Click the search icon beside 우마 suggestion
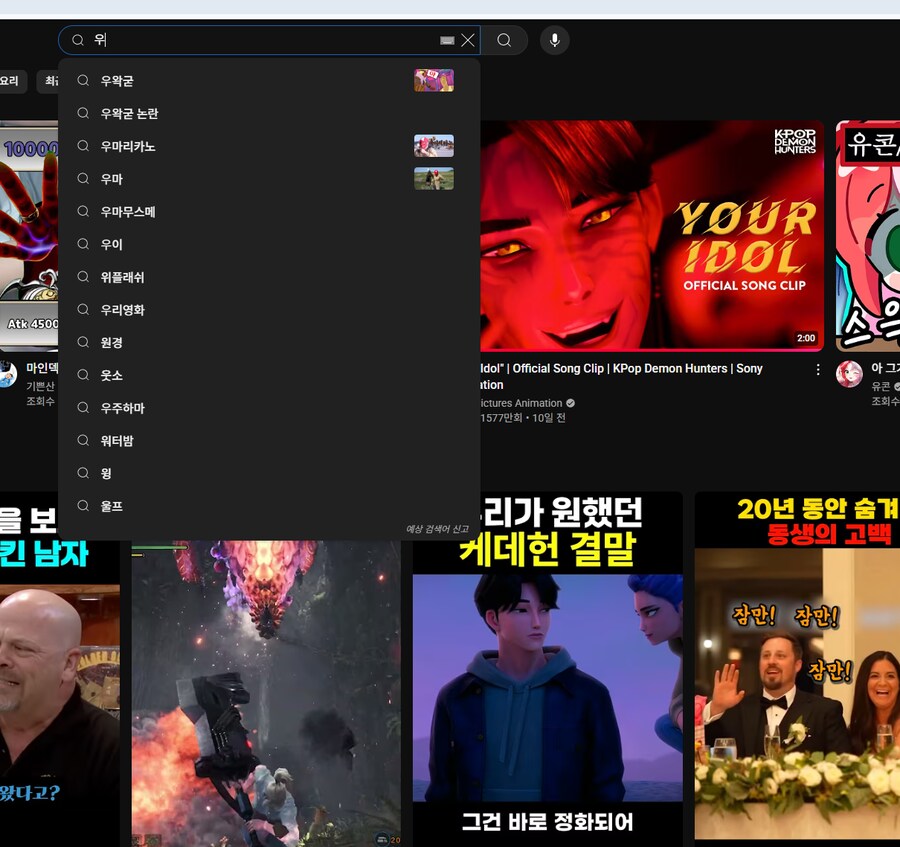 83,178
